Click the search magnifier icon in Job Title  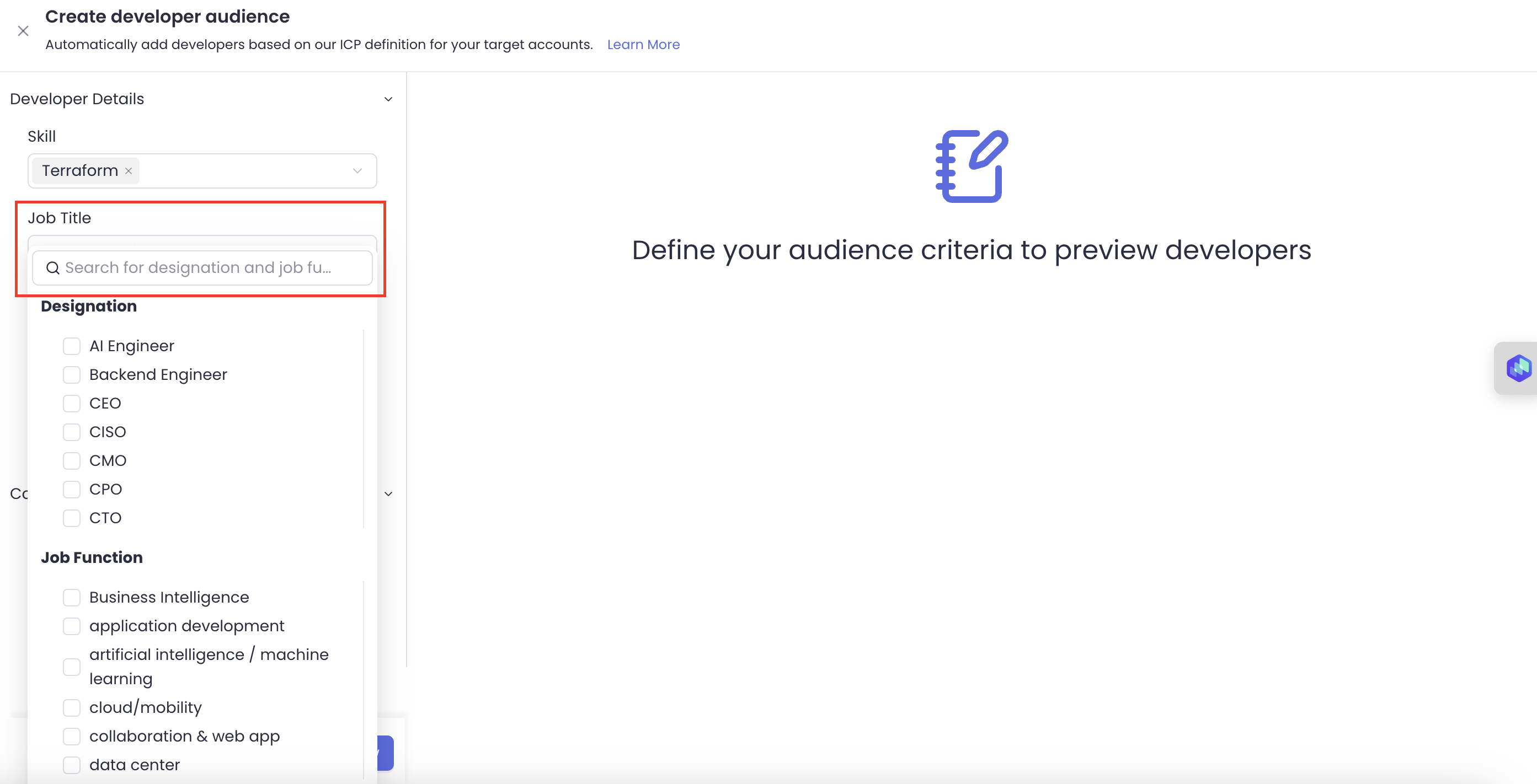coord(52,269)
